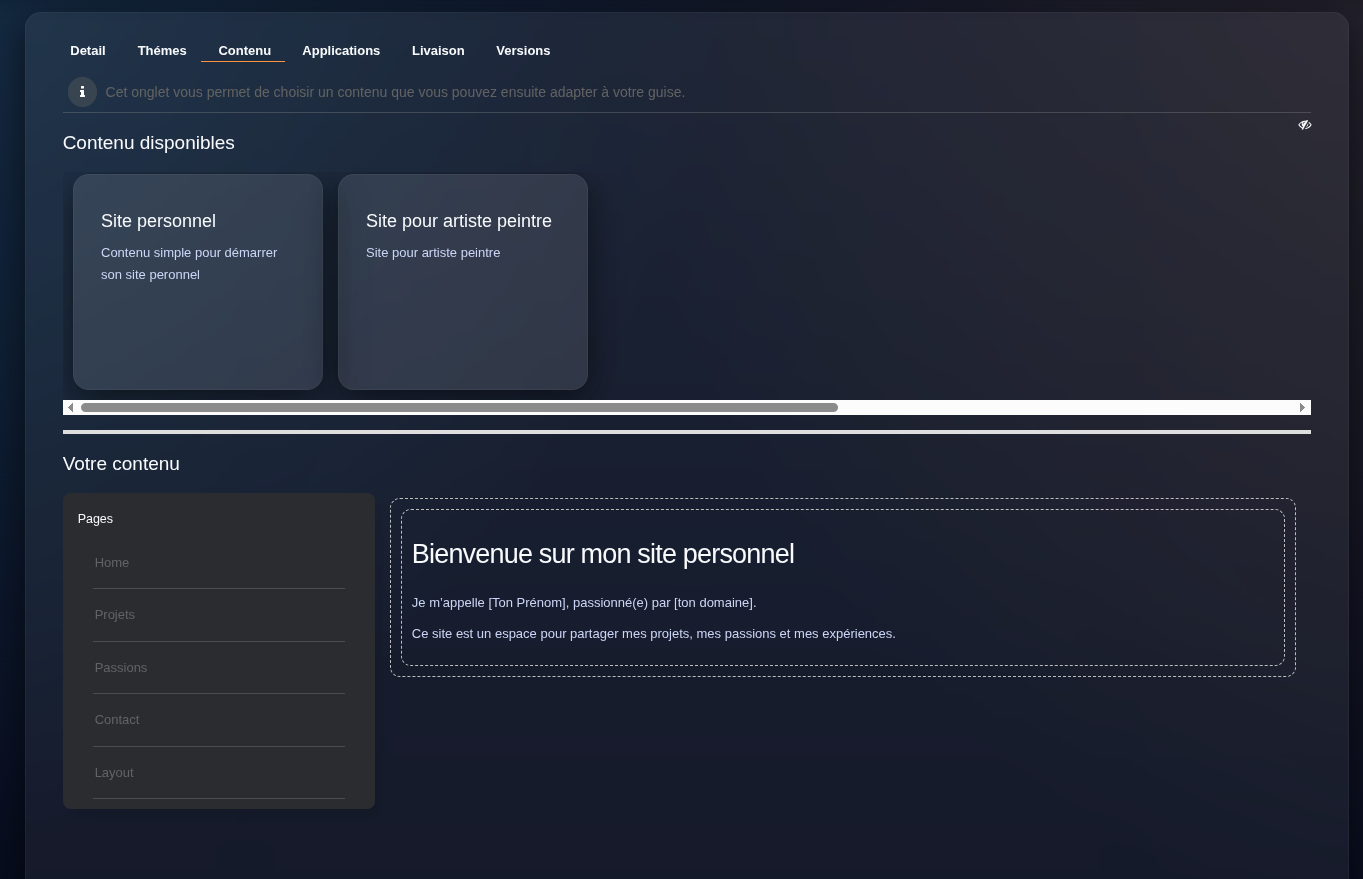
Task: Select the Home page in Pages list
Action: point(112,563)
